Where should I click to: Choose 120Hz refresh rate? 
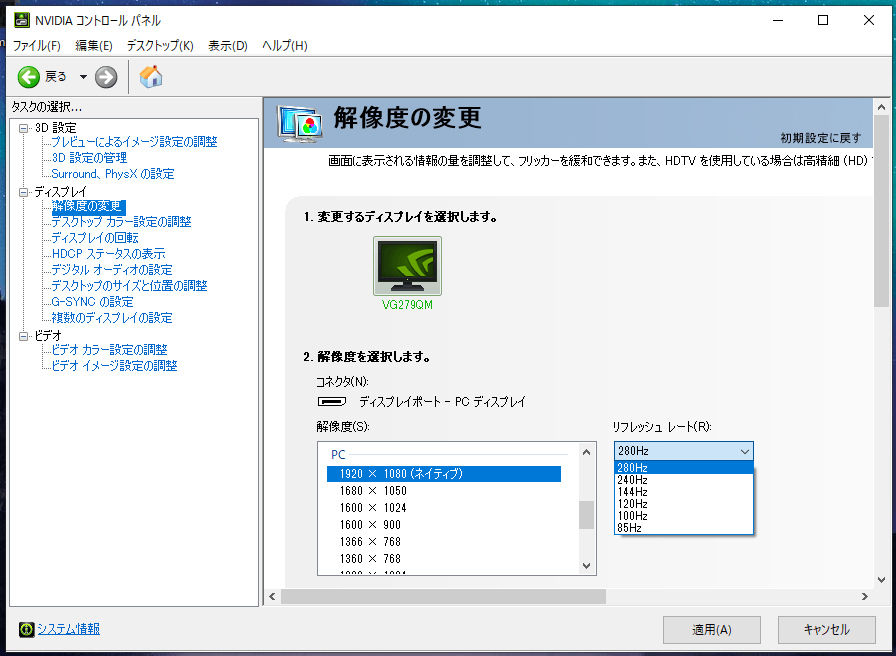(x=684, y=504)
